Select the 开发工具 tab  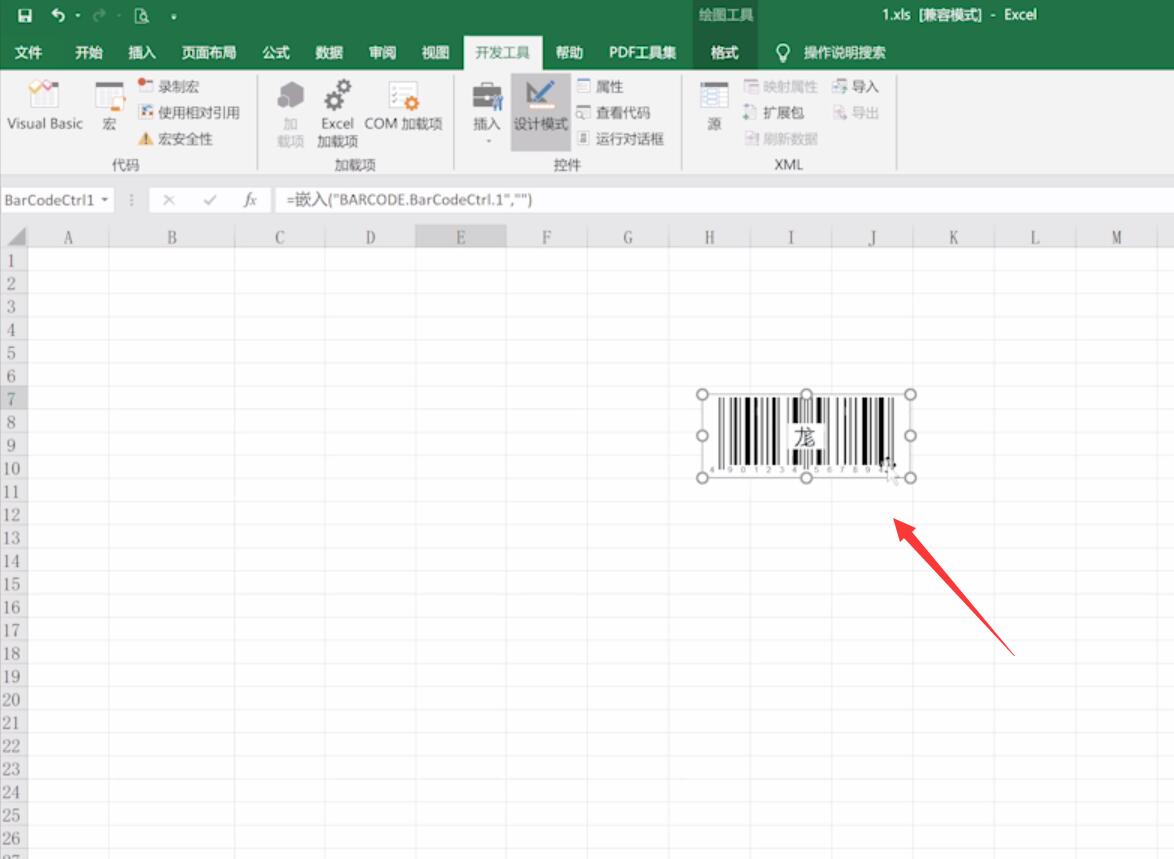[x=502, y=52]
